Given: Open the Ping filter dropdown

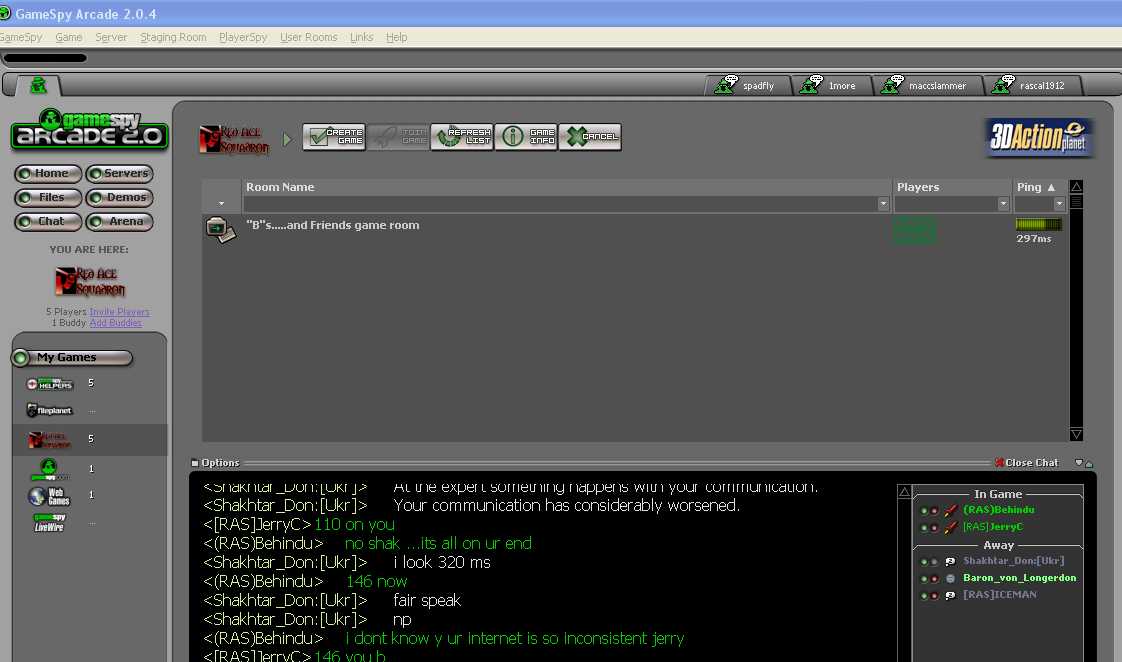Looking at the screenshot, I should (x=1059, y=204).
